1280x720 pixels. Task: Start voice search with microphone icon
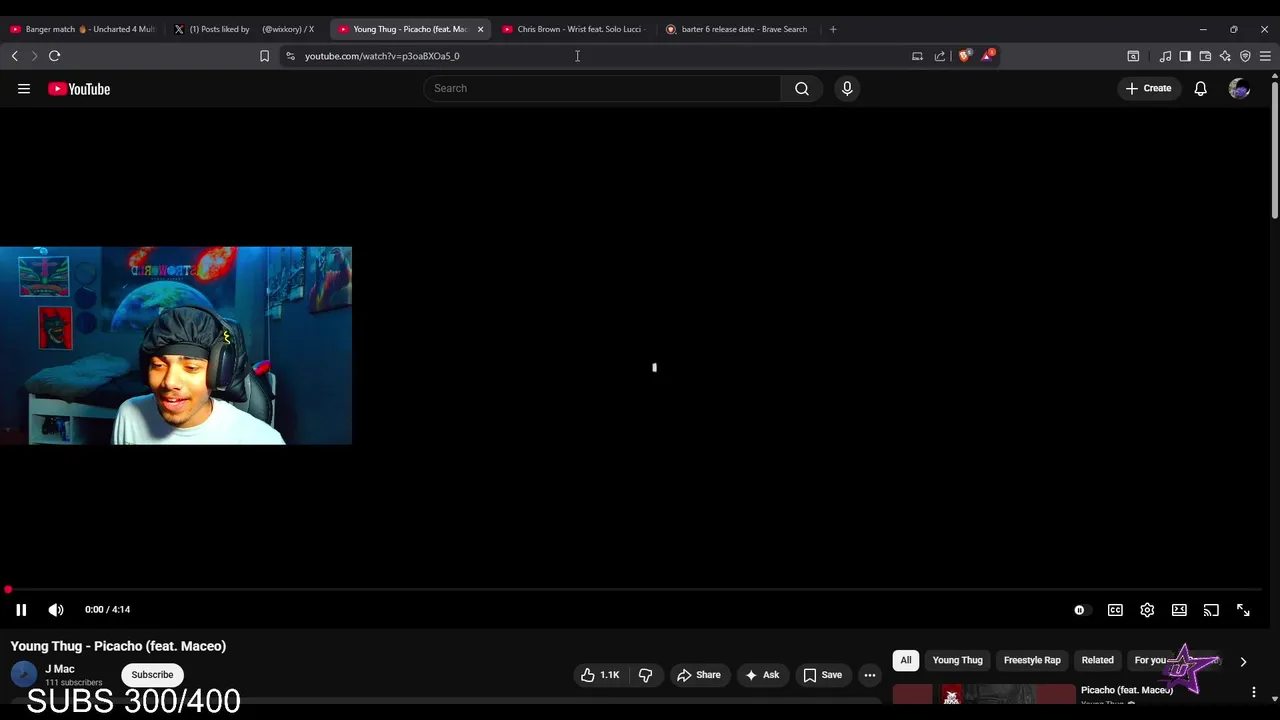click(x=847, y=89)
